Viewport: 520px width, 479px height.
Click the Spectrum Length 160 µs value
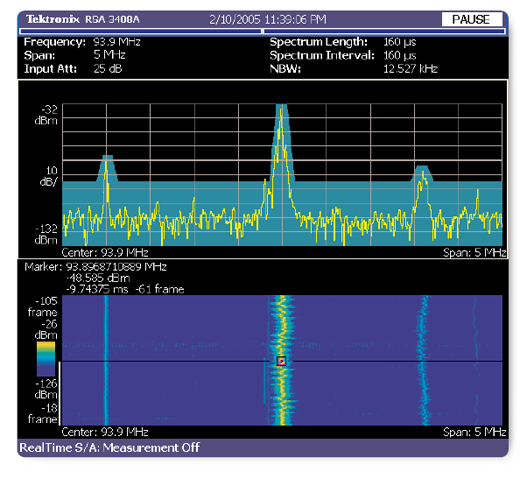coord(400,42)
